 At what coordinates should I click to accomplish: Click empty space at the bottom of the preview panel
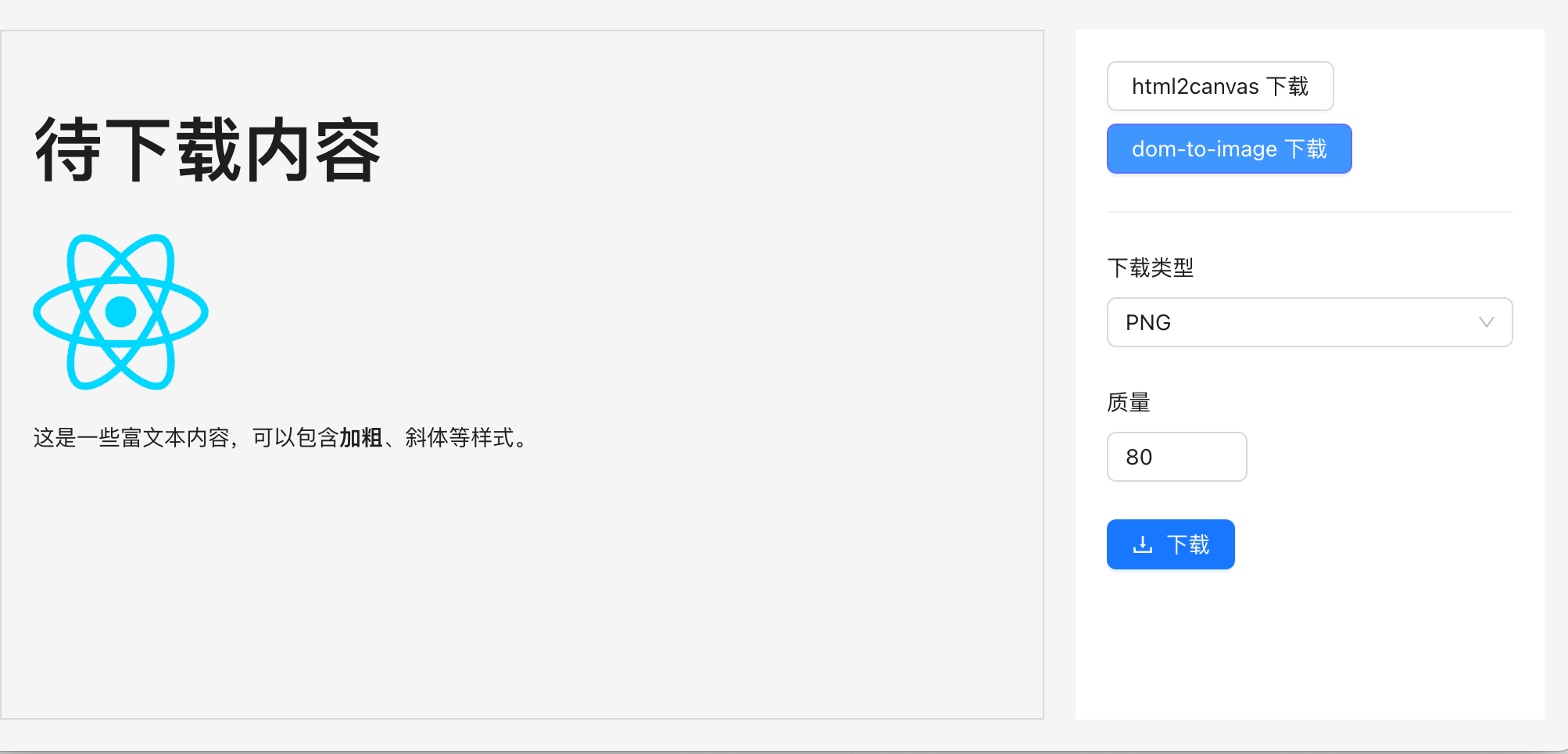(x=521, y=626)
